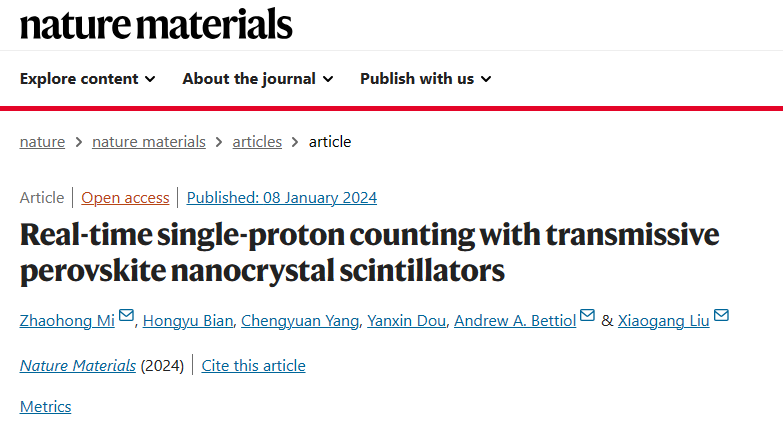This screenshot has width=783, height=438.
Task: Open the nature materials breadcrumb link
Action: 149,142
